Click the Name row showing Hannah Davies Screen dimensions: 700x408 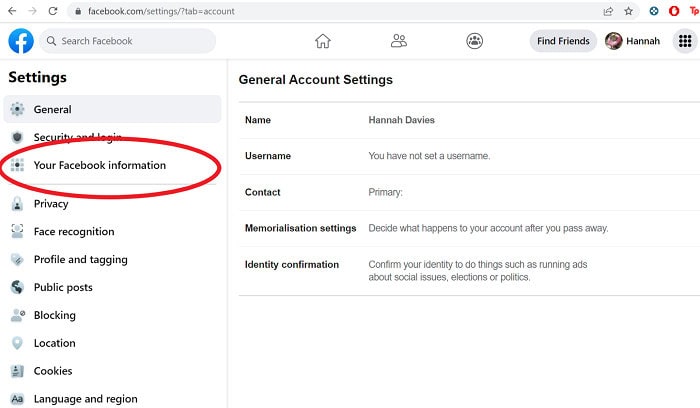(x=469, y=120)
